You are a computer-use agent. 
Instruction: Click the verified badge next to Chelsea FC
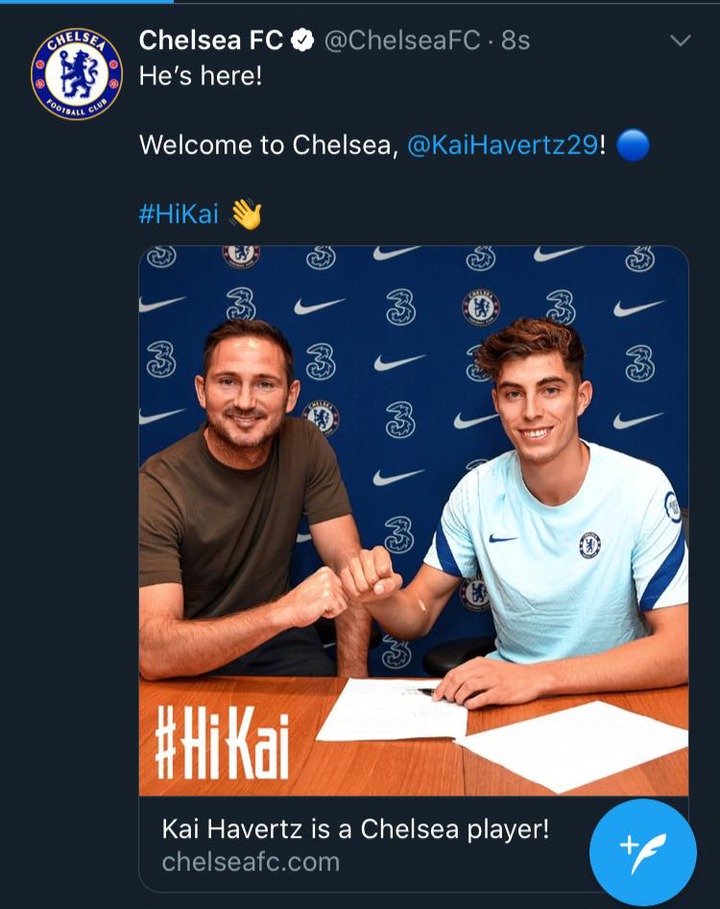pos(303,41)
